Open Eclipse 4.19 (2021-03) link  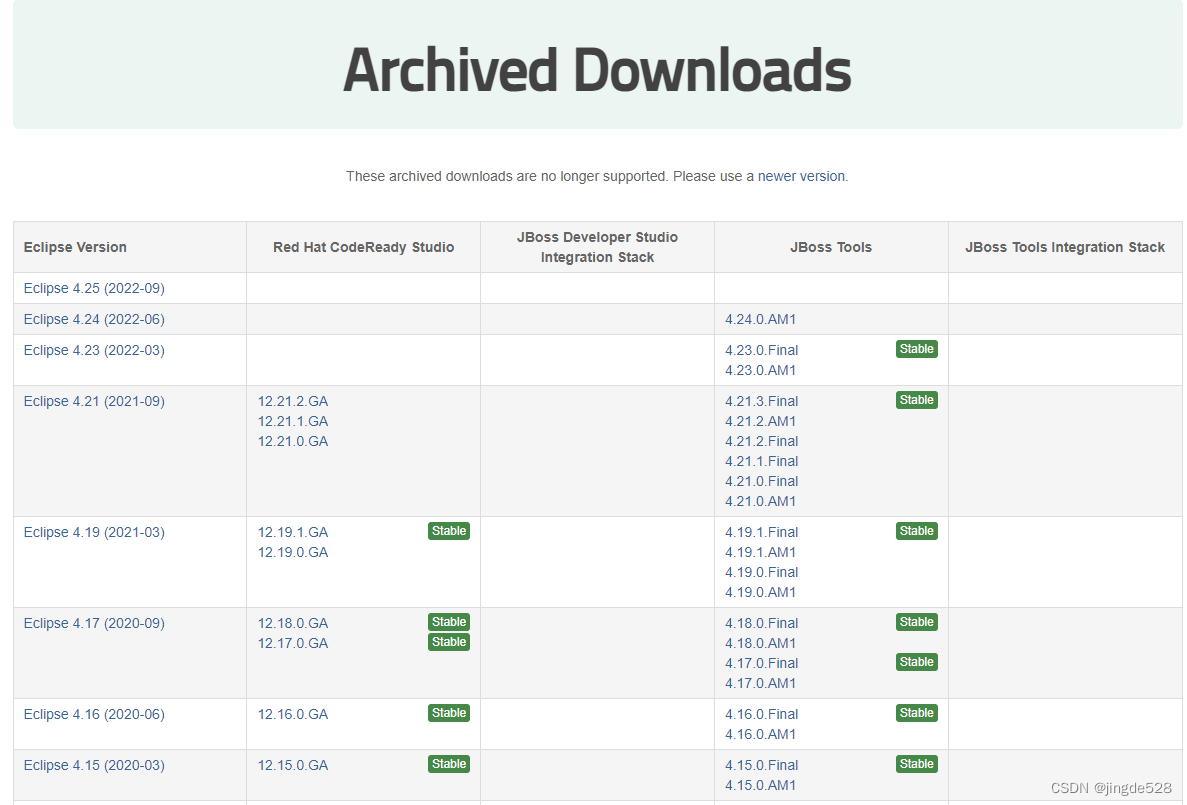[94, 532]
